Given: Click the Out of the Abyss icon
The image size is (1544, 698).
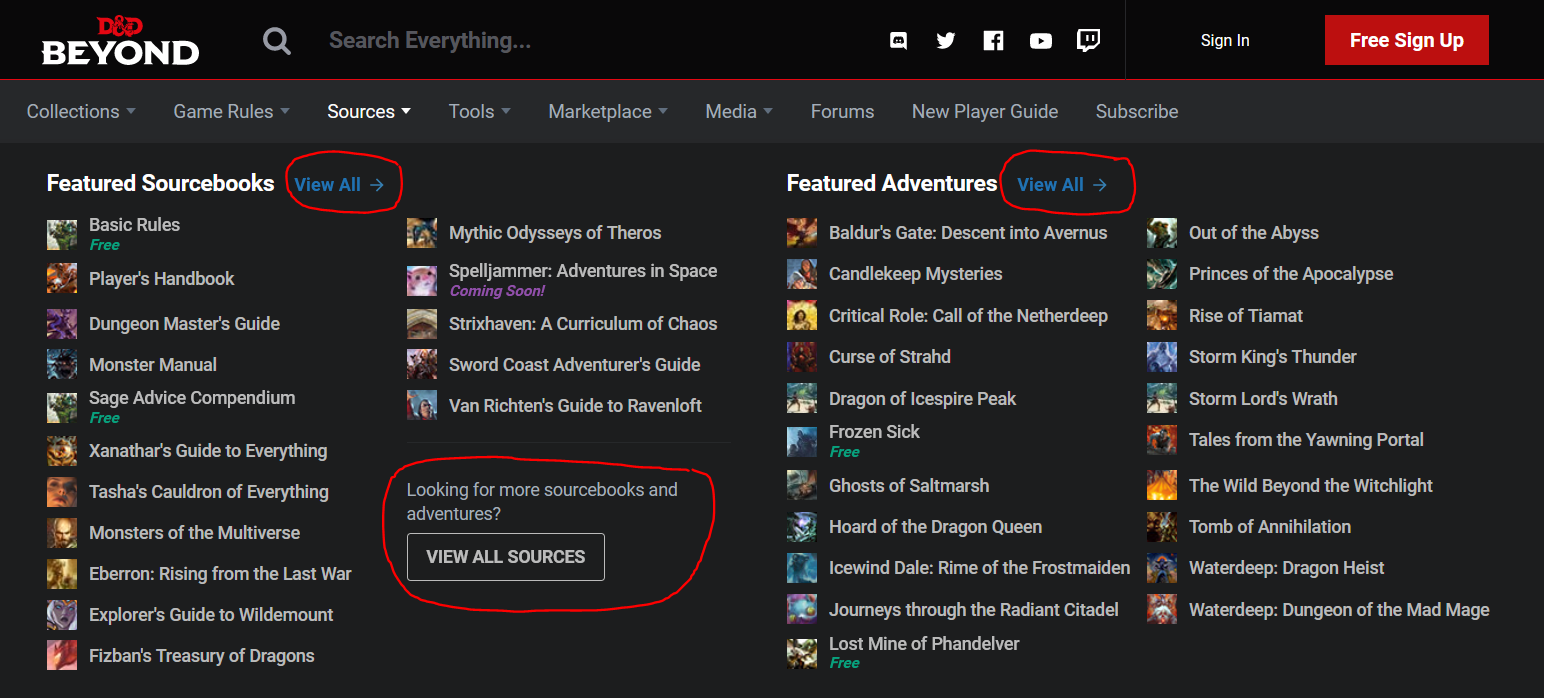Looking at the screenshot, I should pyautogui.click(x=1162, y=233).
